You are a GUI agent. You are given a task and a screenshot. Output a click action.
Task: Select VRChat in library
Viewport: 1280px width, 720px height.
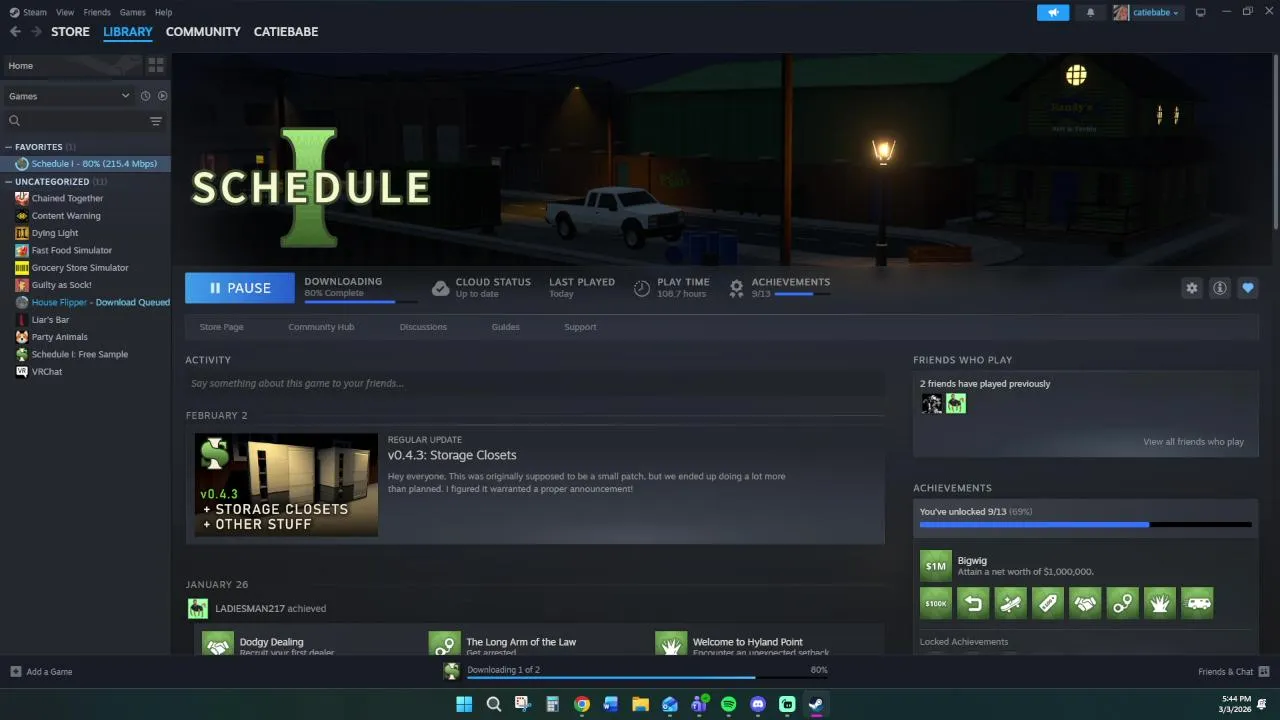coord(47,372)
